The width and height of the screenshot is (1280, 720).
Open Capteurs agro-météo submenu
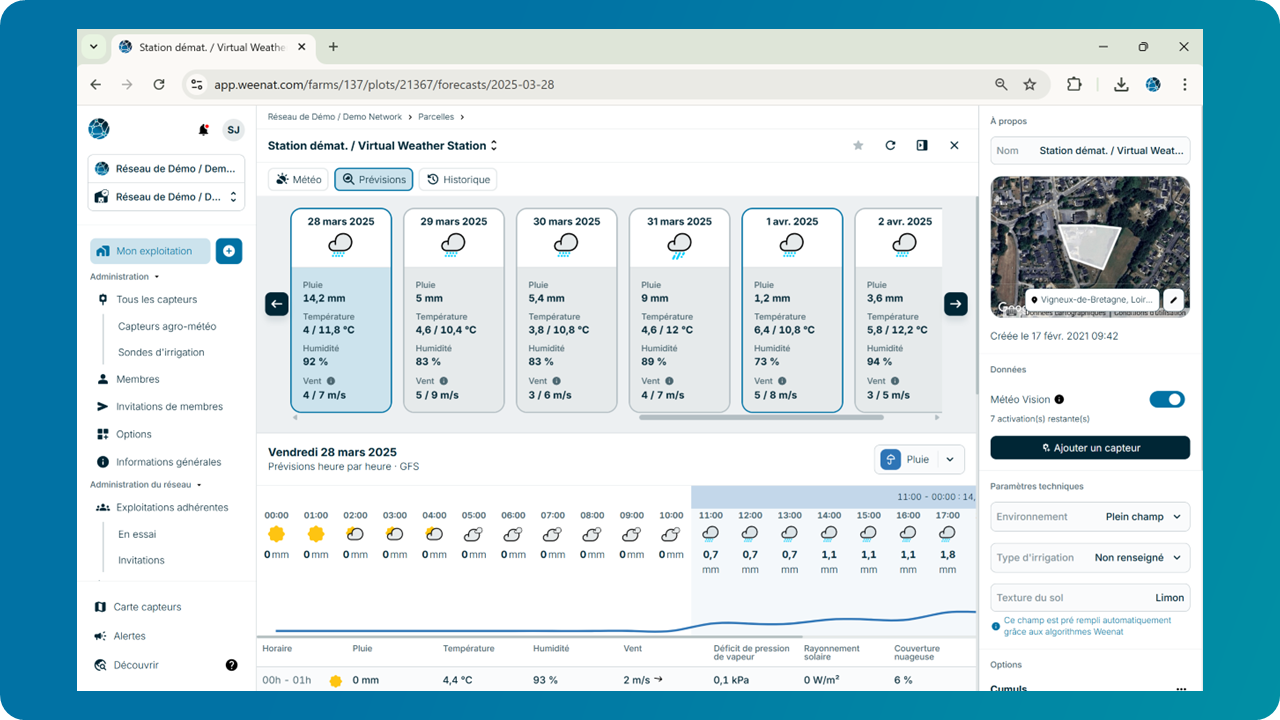(x=167, y=327)
